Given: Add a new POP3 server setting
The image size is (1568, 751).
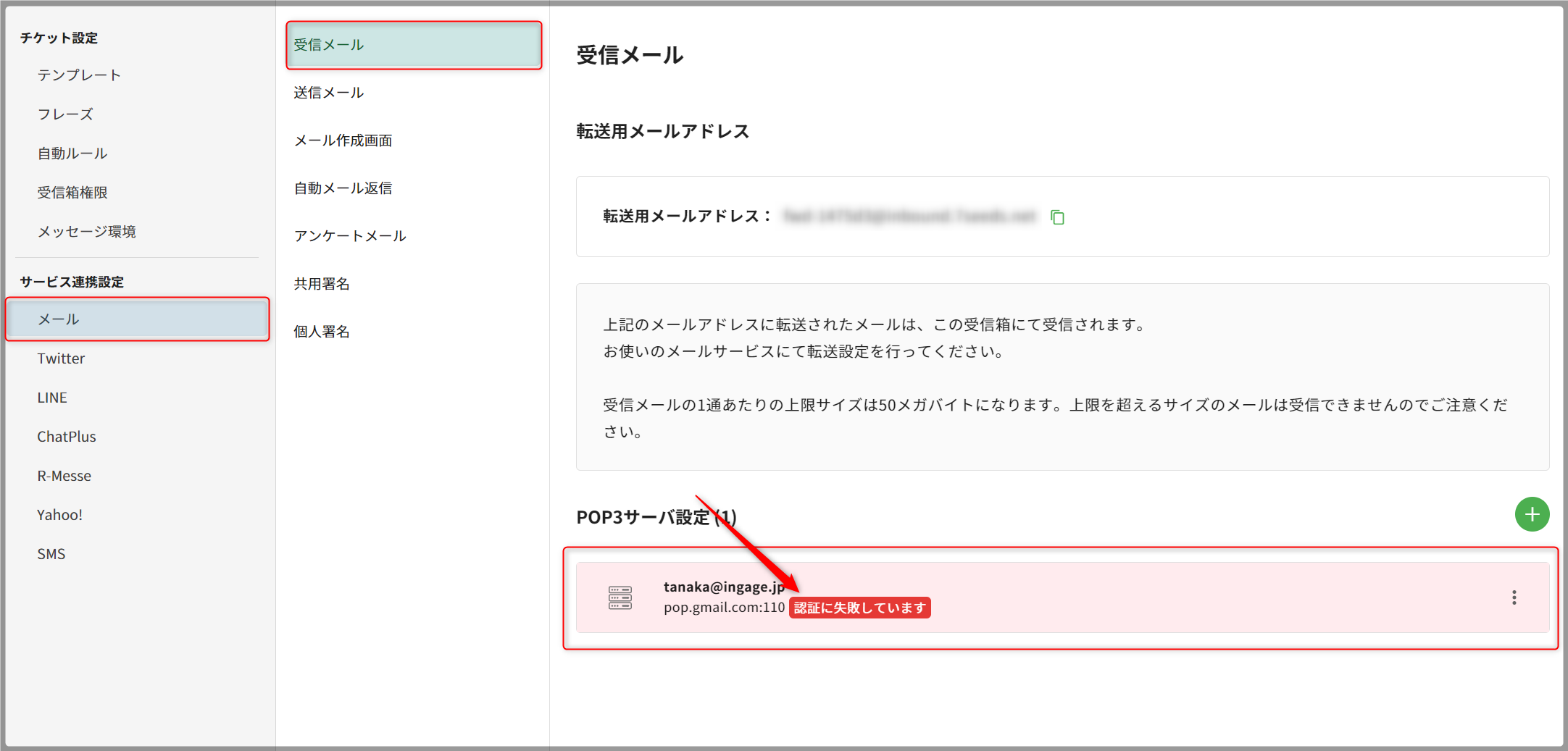Looking at the screenshot, I should (x=1532, y=514).
